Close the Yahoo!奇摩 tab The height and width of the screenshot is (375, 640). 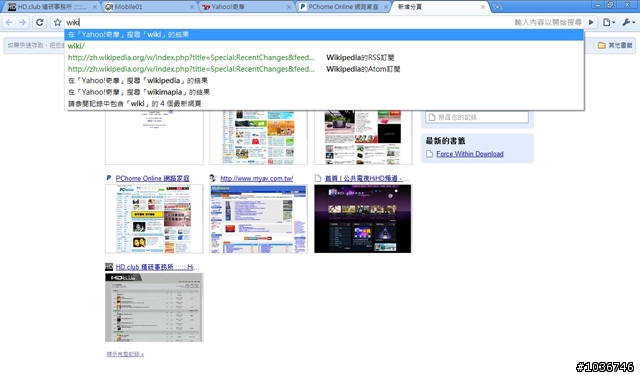pyautogui.click(x=289, y=7)
